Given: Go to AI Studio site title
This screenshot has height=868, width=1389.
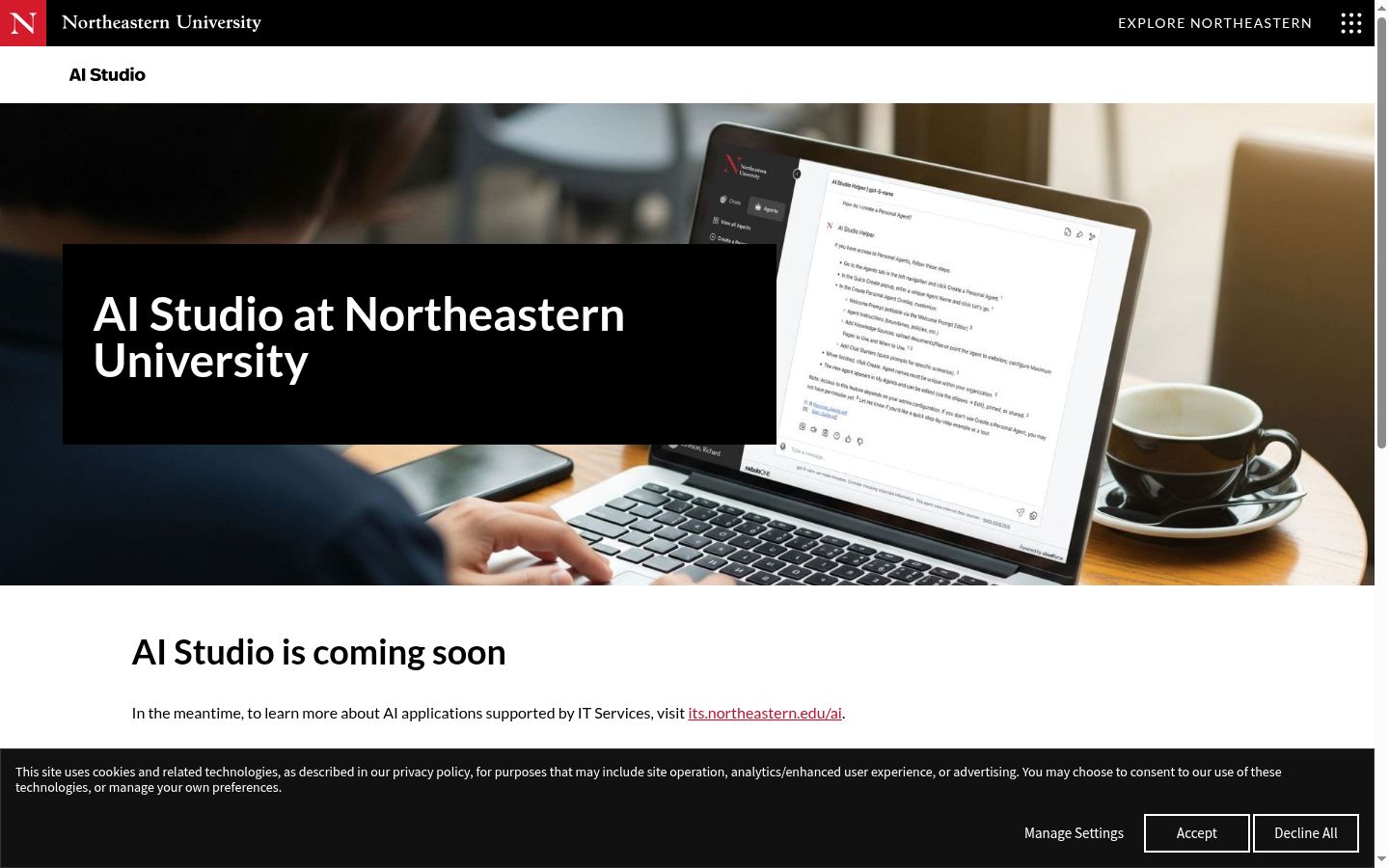Looking at the screenshot, I should pos(107,74).
